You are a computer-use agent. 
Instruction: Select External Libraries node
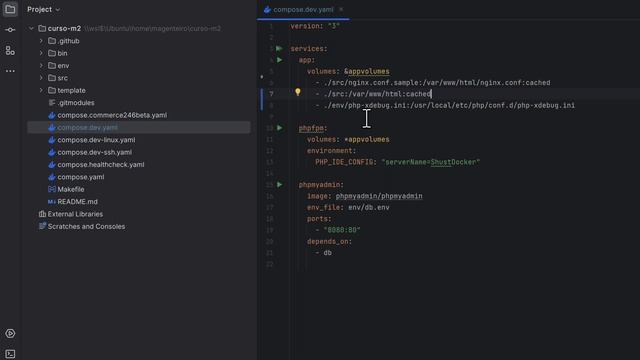pos(75,214)
